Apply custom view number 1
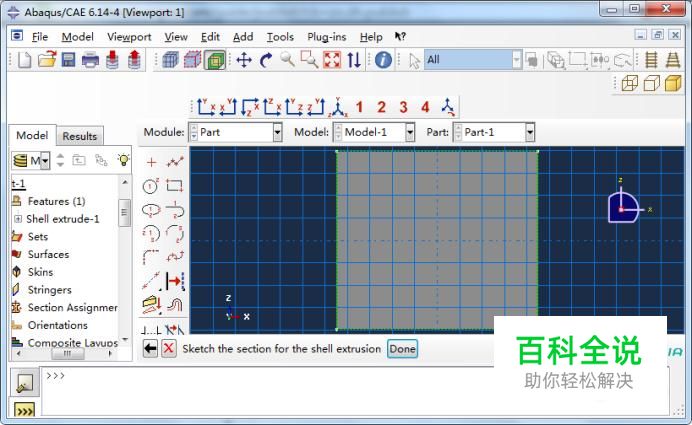692x425 pixels. click(360, 107)
